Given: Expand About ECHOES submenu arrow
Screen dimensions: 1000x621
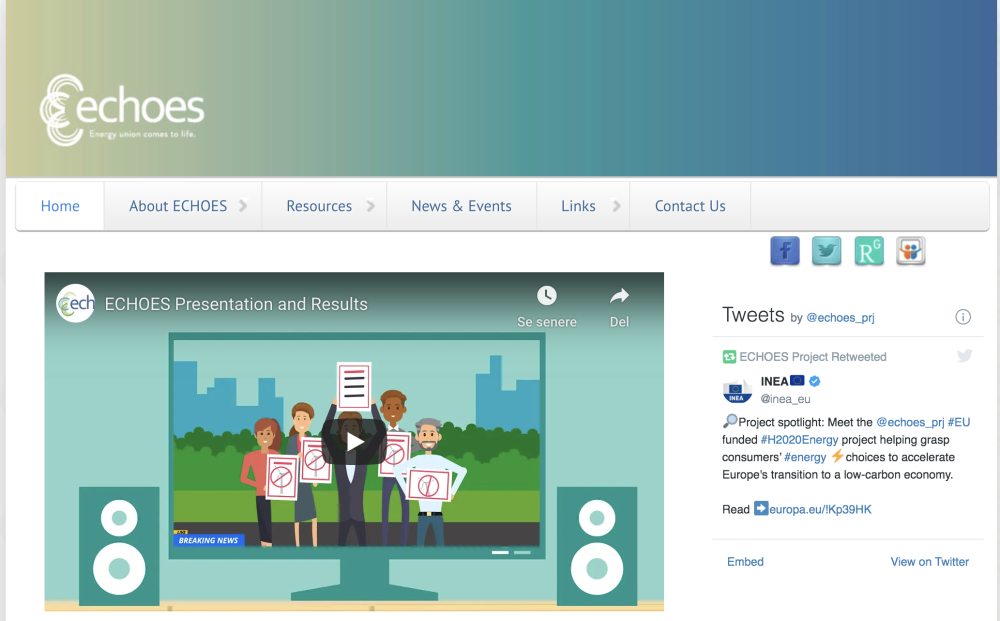Looking at the screenshot, I should tap(243, 206).
